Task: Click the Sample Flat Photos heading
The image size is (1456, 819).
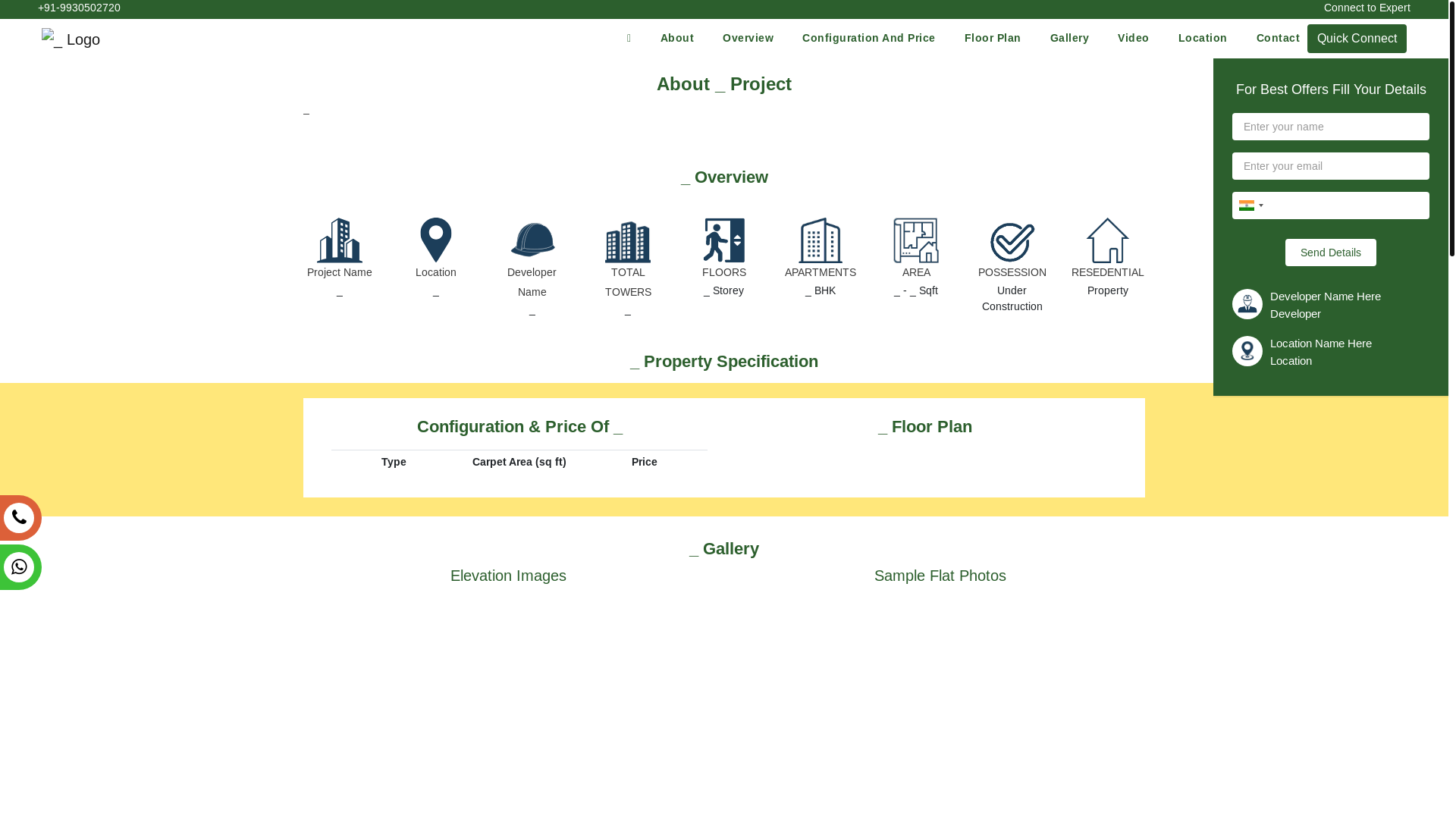Action: pyautogui.click(x=940, y=576)
